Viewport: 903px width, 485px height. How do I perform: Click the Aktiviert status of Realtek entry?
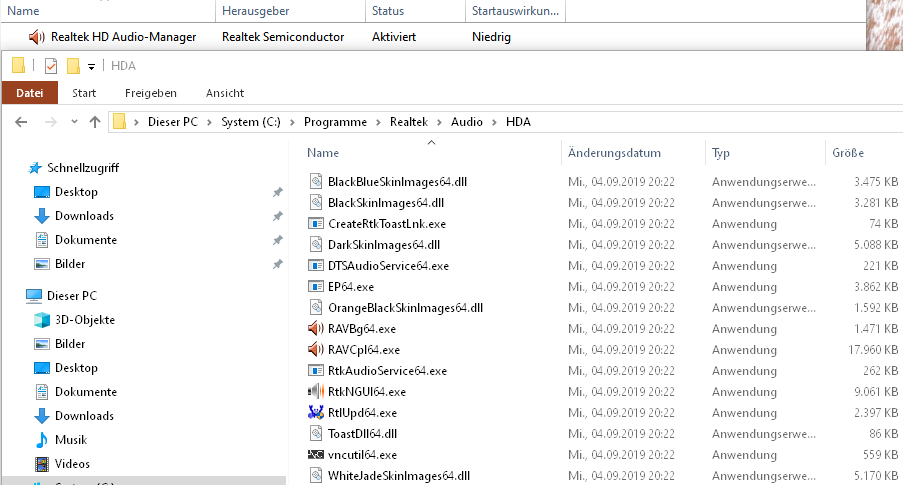click(394, 37)
